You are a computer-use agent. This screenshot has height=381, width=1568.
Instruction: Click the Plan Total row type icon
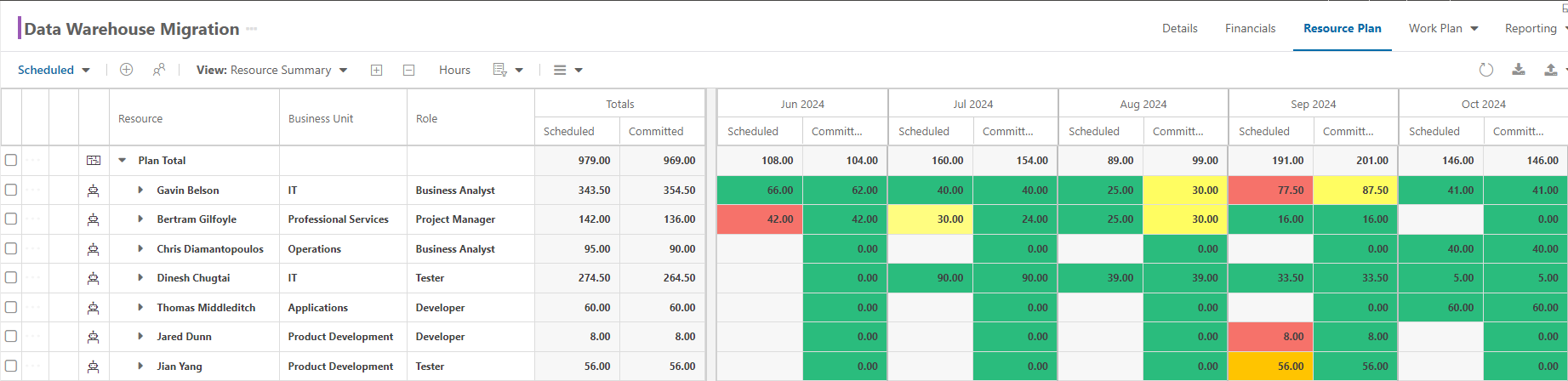(94, 160)
